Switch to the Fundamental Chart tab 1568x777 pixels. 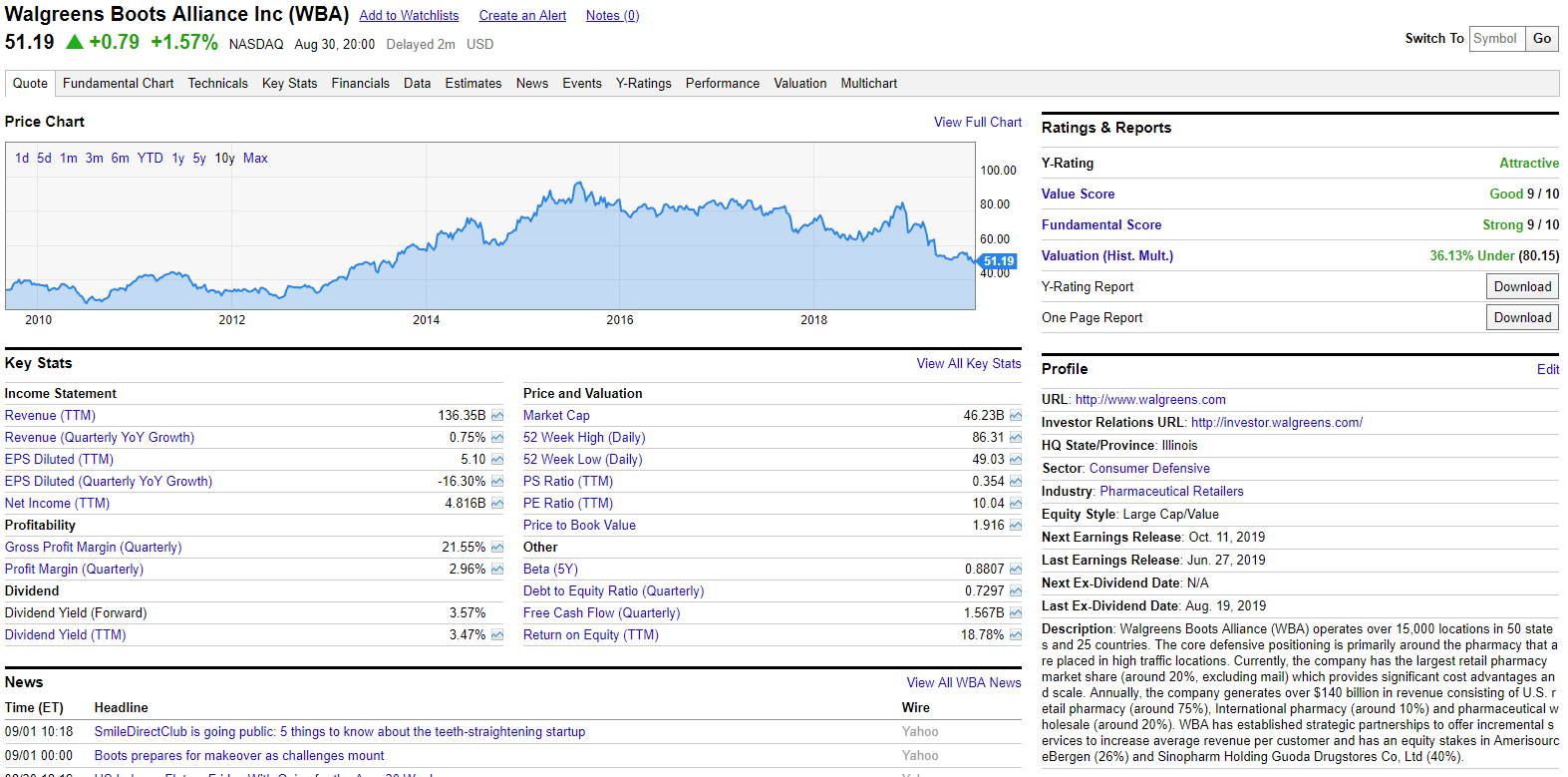118,84
